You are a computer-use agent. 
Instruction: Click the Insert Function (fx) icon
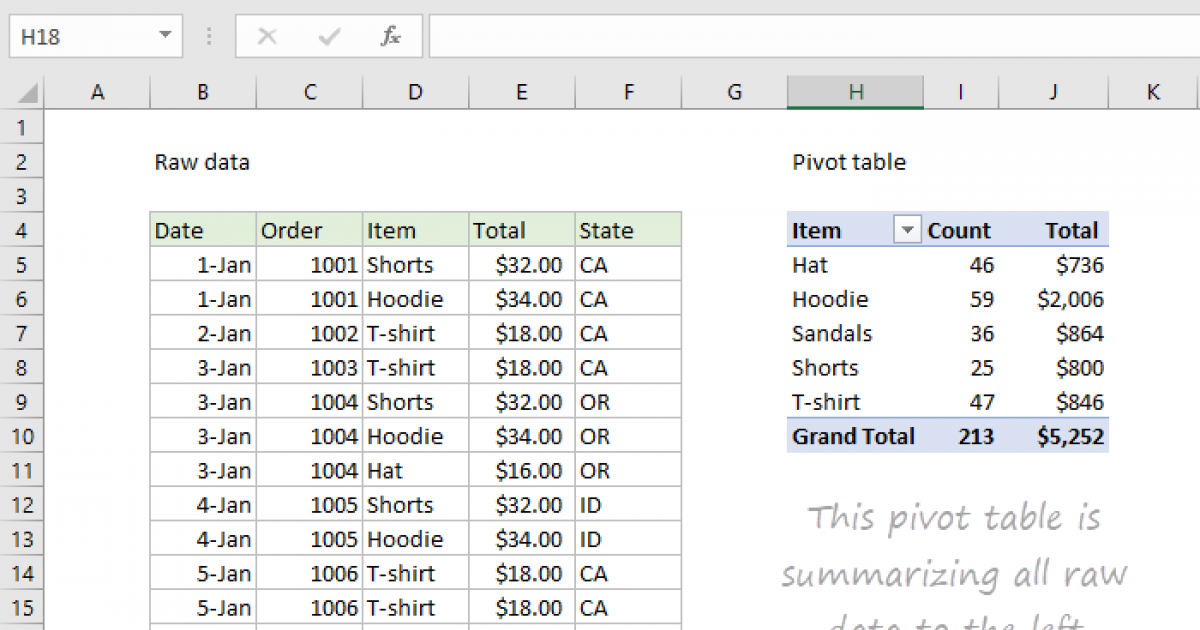pos(390,36)
